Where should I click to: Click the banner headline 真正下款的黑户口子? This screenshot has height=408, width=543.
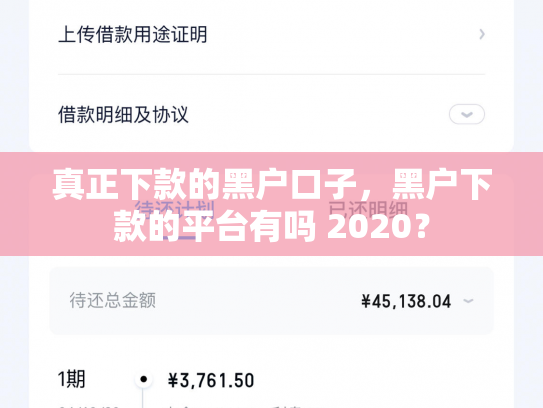pyautogui.click(x=204, y=184)
